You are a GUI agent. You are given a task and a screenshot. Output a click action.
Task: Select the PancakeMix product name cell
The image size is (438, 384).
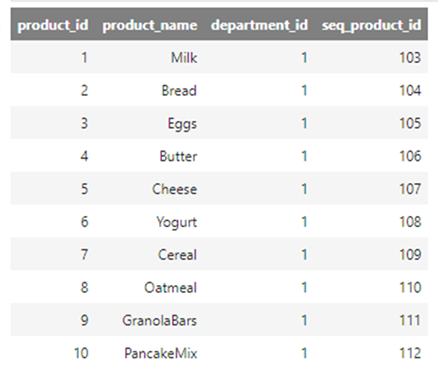[x=160, y=353]
